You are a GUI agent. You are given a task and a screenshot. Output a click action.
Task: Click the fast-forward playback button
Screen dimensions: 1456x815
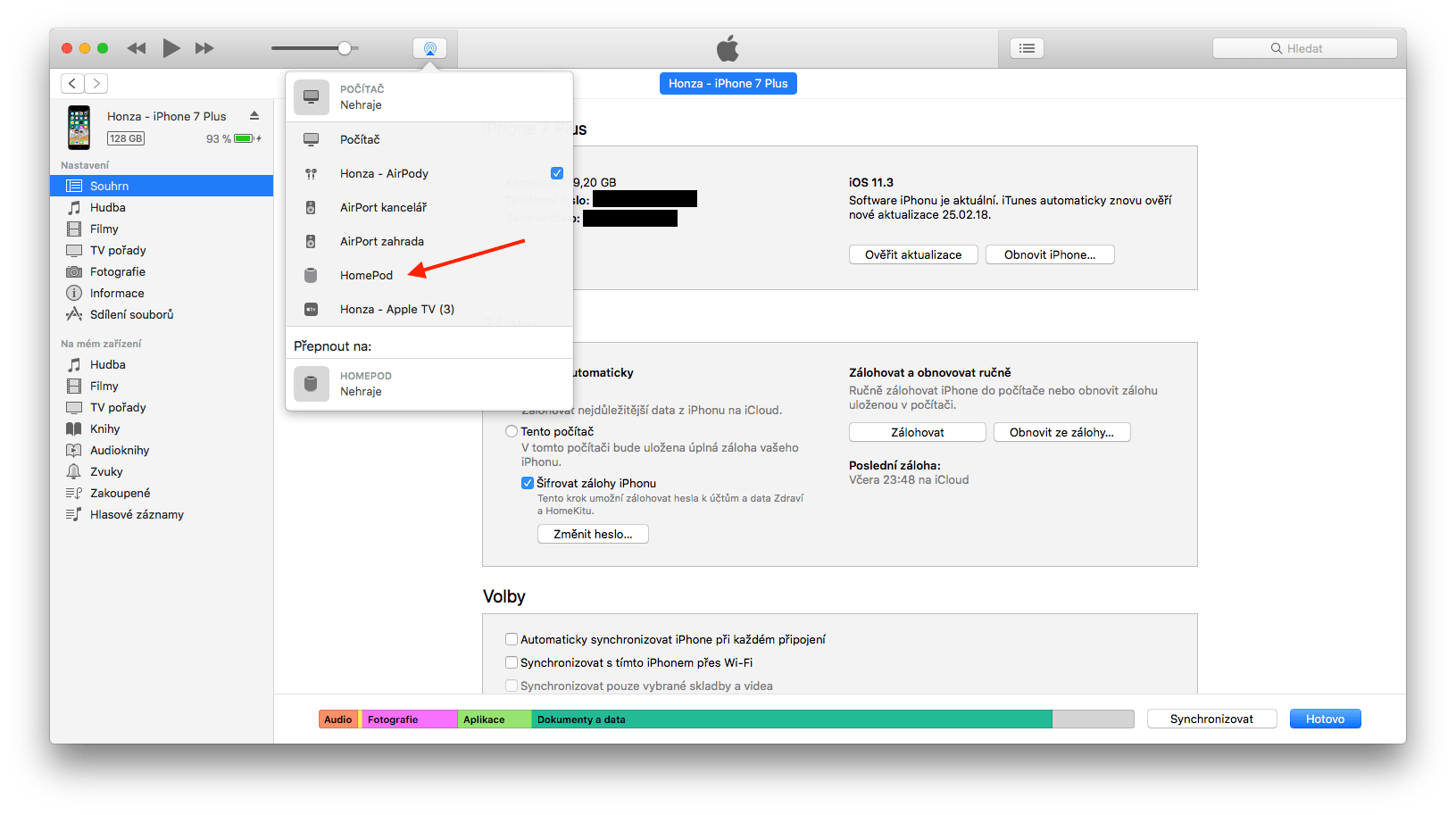point(204,48)
